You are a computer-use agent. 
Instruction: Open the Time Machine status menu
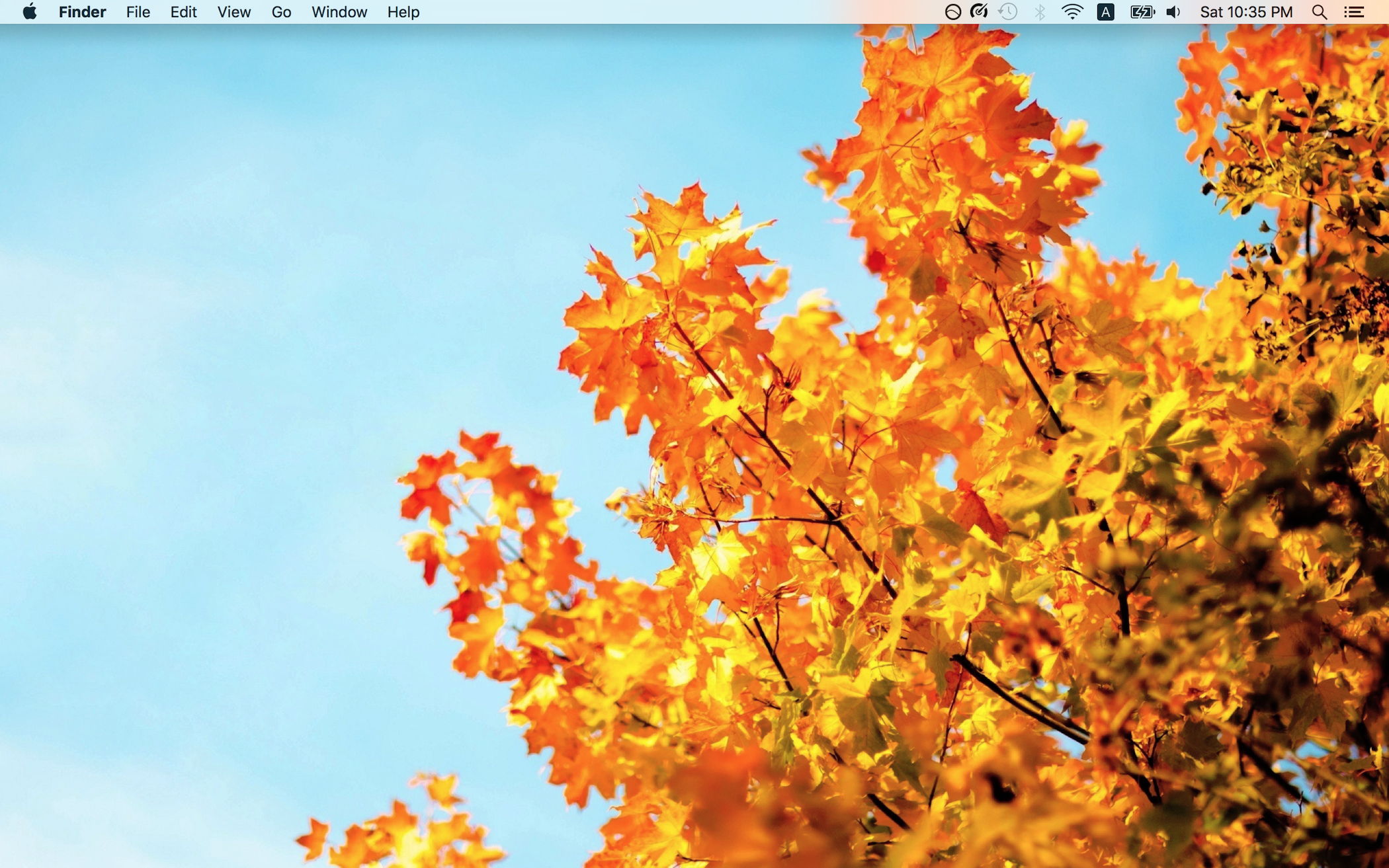click(x=1008, y=12)
